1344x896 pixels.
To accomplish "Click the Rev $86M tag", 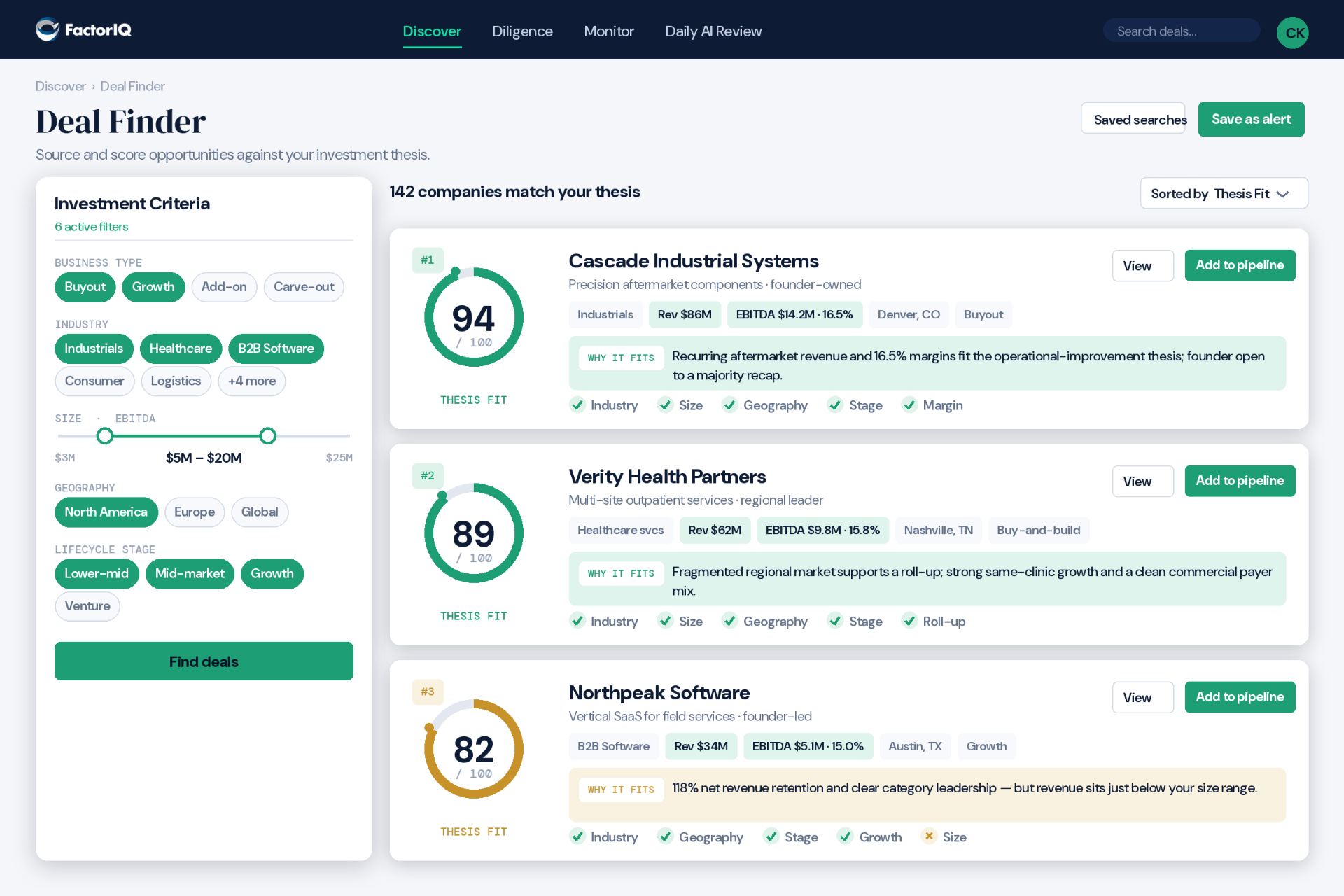I will (x=685, y=315).
